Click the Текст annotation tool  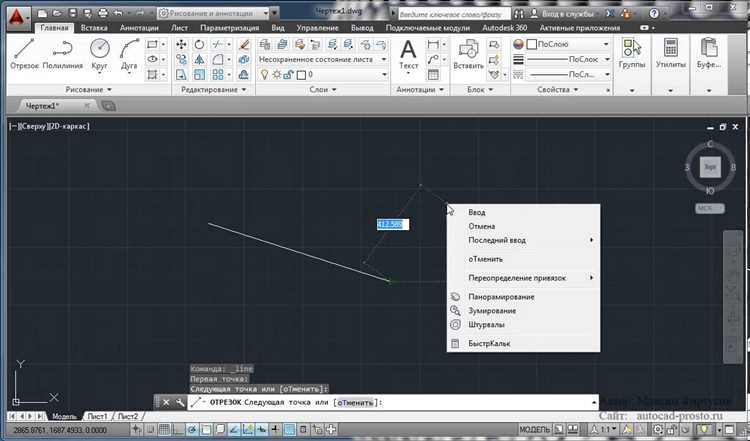(408, 55)
